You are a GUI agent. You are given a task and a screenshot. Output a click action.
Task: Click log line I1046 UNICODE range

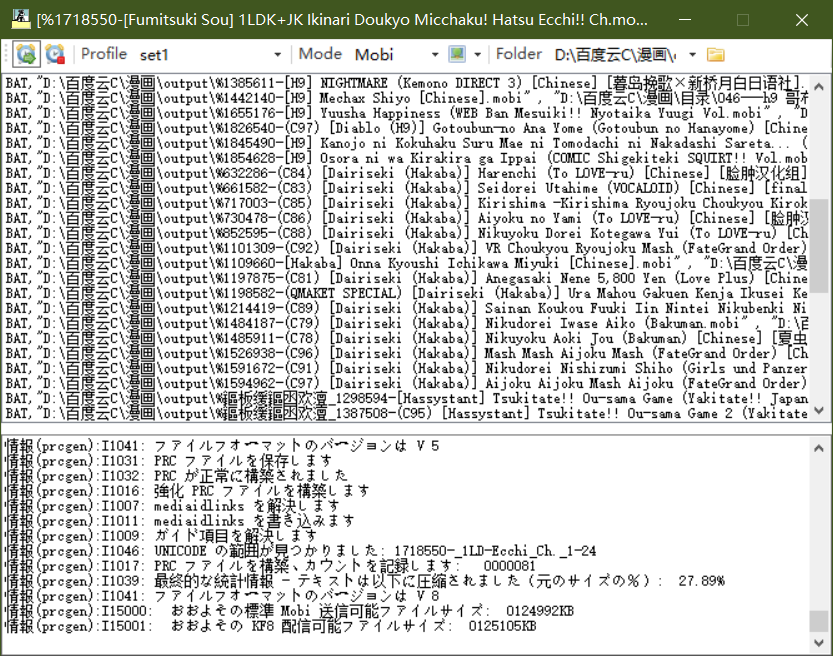coord(301,551)
